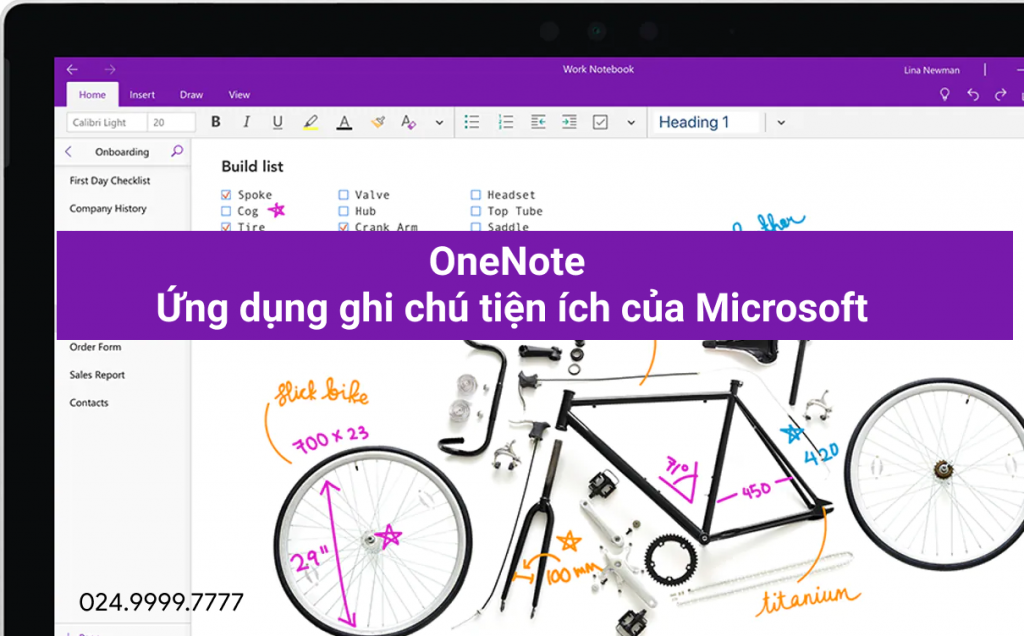1024x636 pixels.
Task: Increase paragraph indent
Action: 567,121
